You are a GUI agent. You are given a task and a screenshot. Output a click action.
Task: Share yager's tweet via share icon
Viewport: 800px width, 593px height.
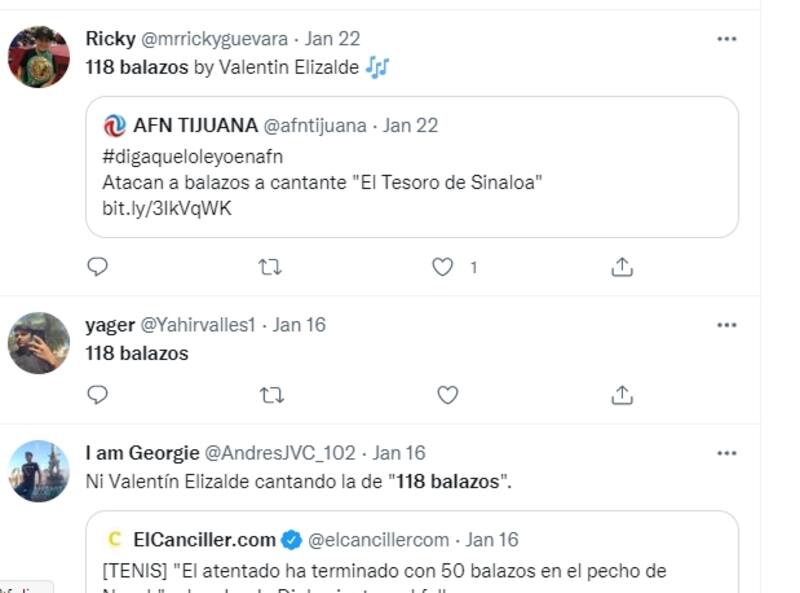click(621, 395)
